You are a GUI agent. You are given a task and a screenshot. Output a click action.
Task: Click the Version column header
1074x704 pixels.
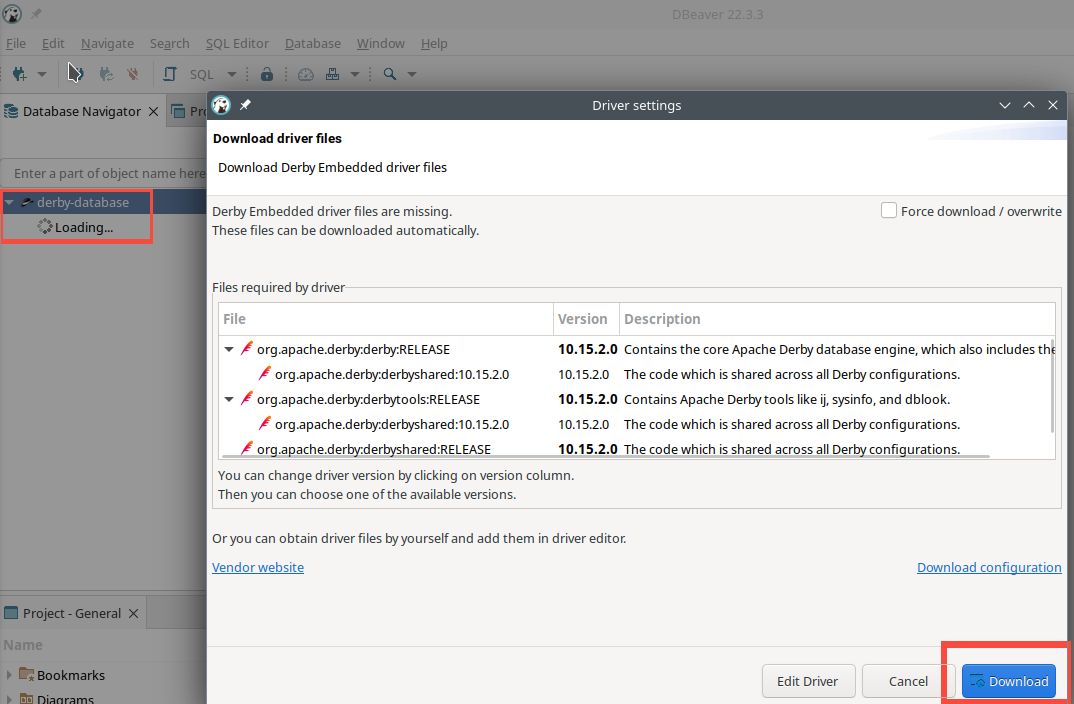coord(586,319)
